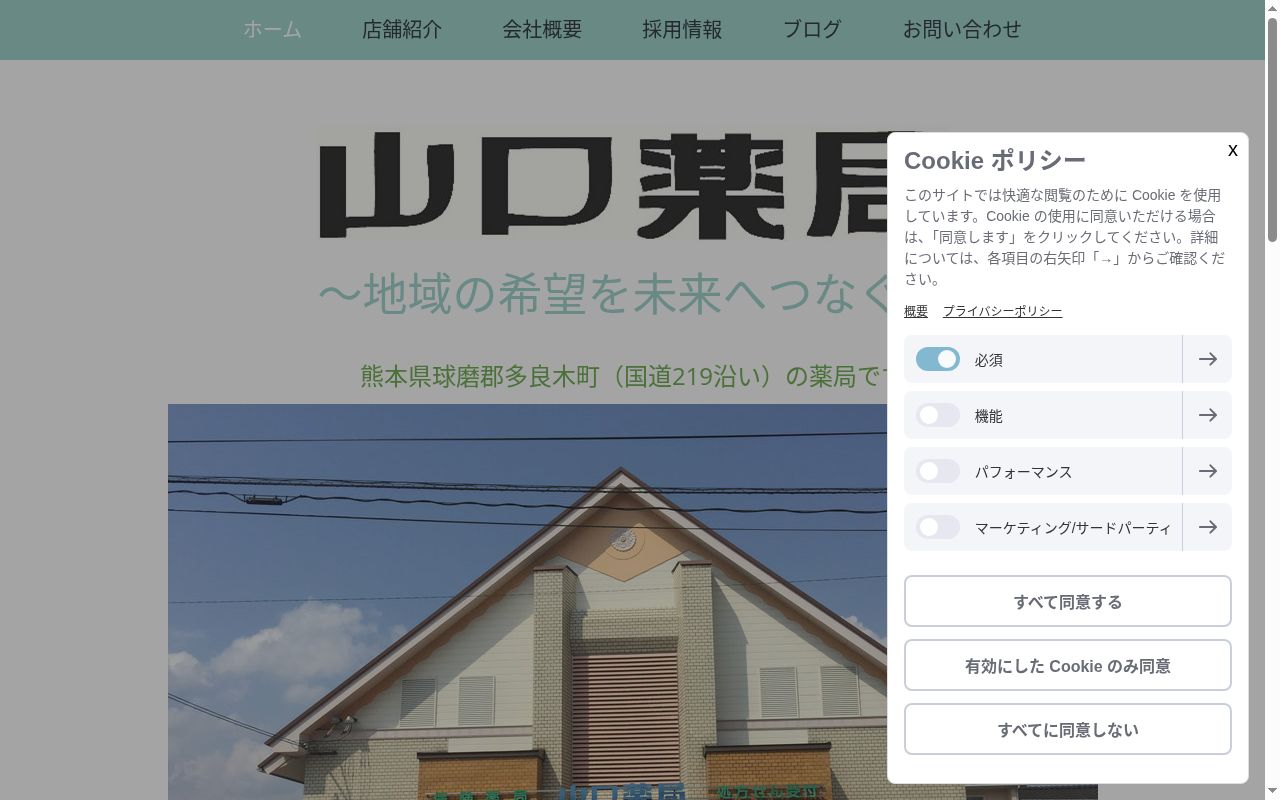This screenshot has height=800, width=1280.
Task: Show パフォーマンス details via arrow
Action: pyautogui.click(x=1207, y=471)
